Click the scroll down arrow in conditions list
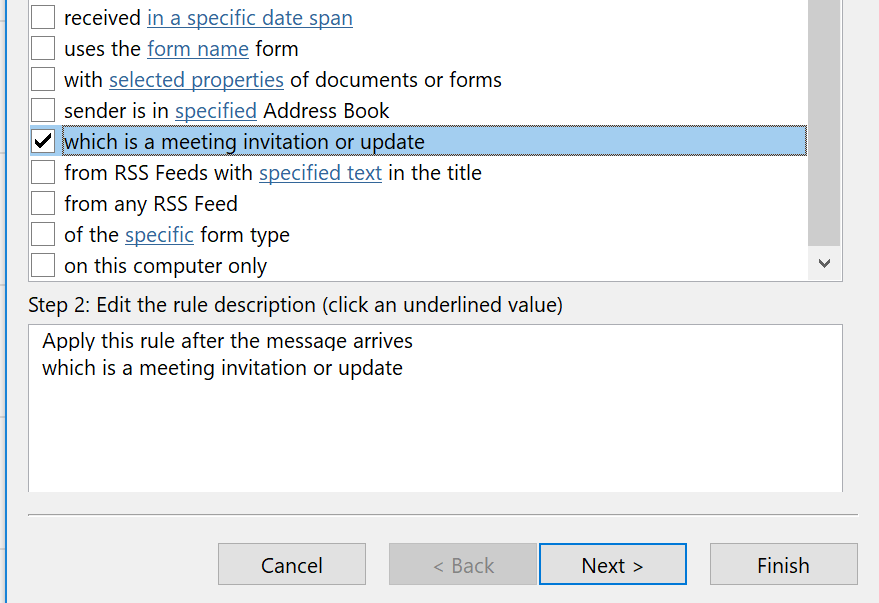The image size is (879, 603). click(824, 263)
